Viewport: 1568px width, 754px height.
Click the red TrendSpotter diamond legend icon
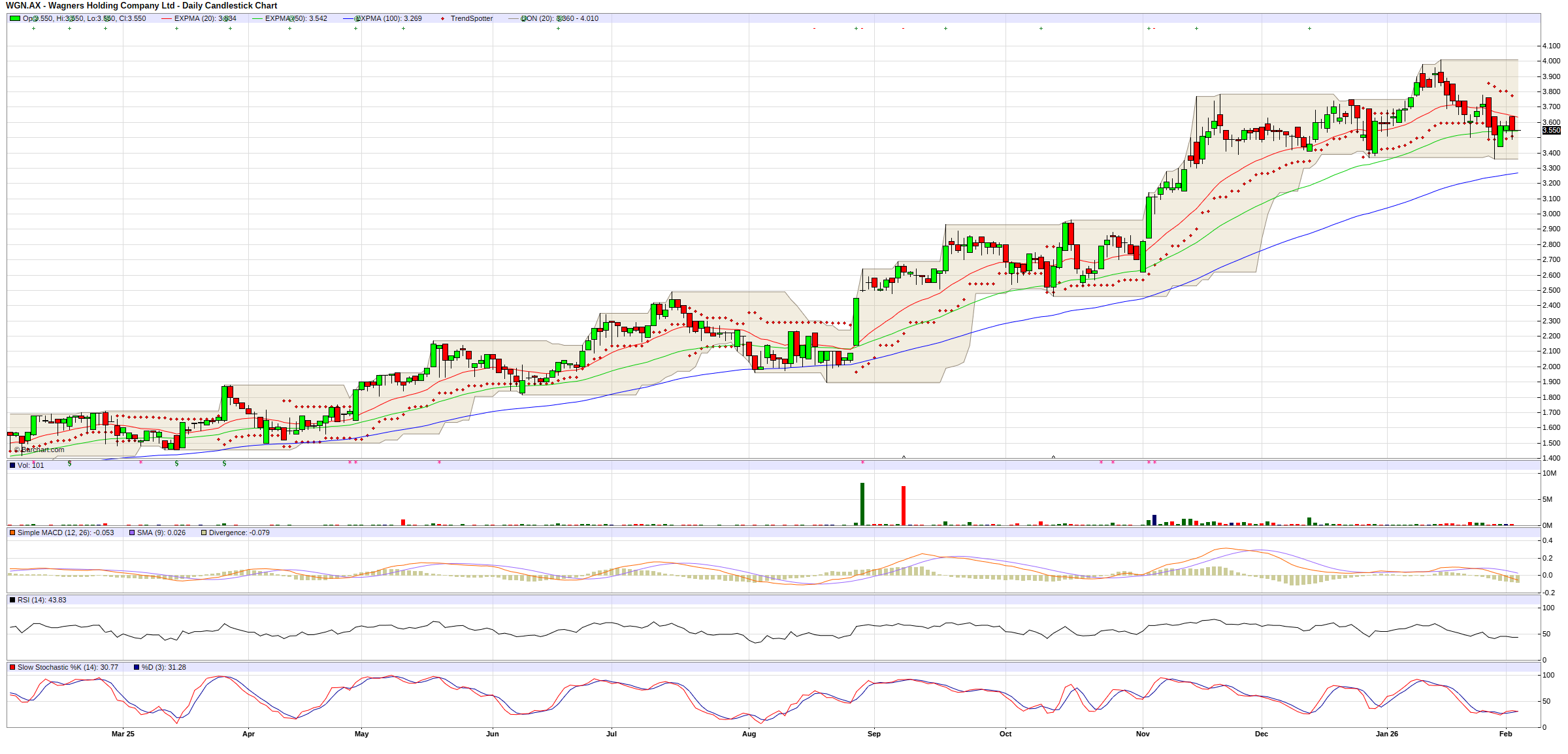442,18
